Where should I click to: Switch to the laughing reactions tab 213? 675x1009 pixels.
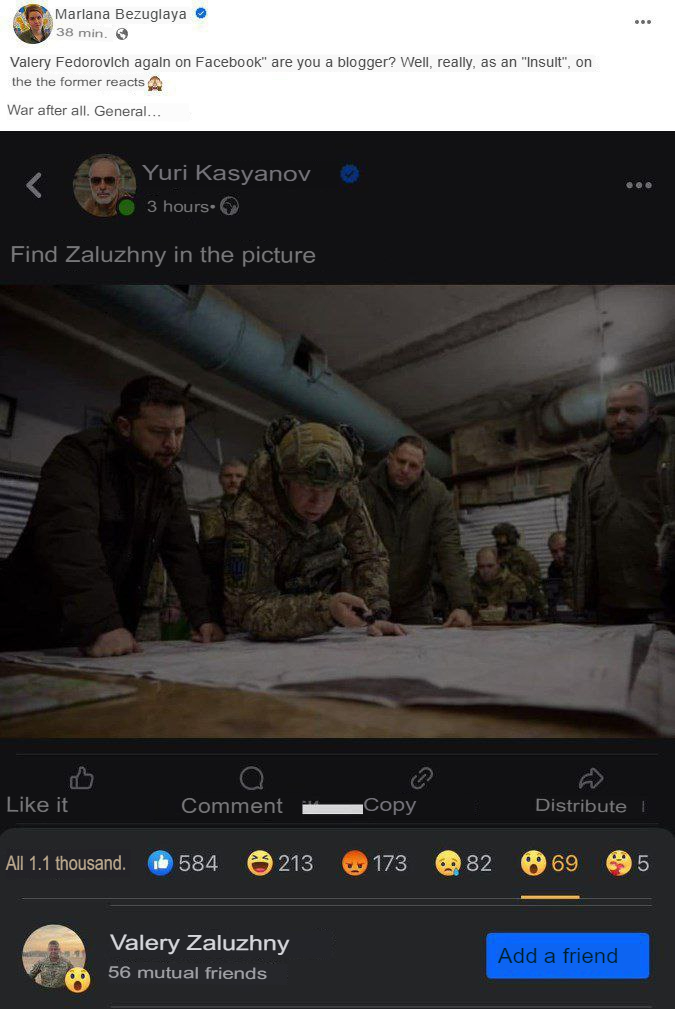click(280, 863)
